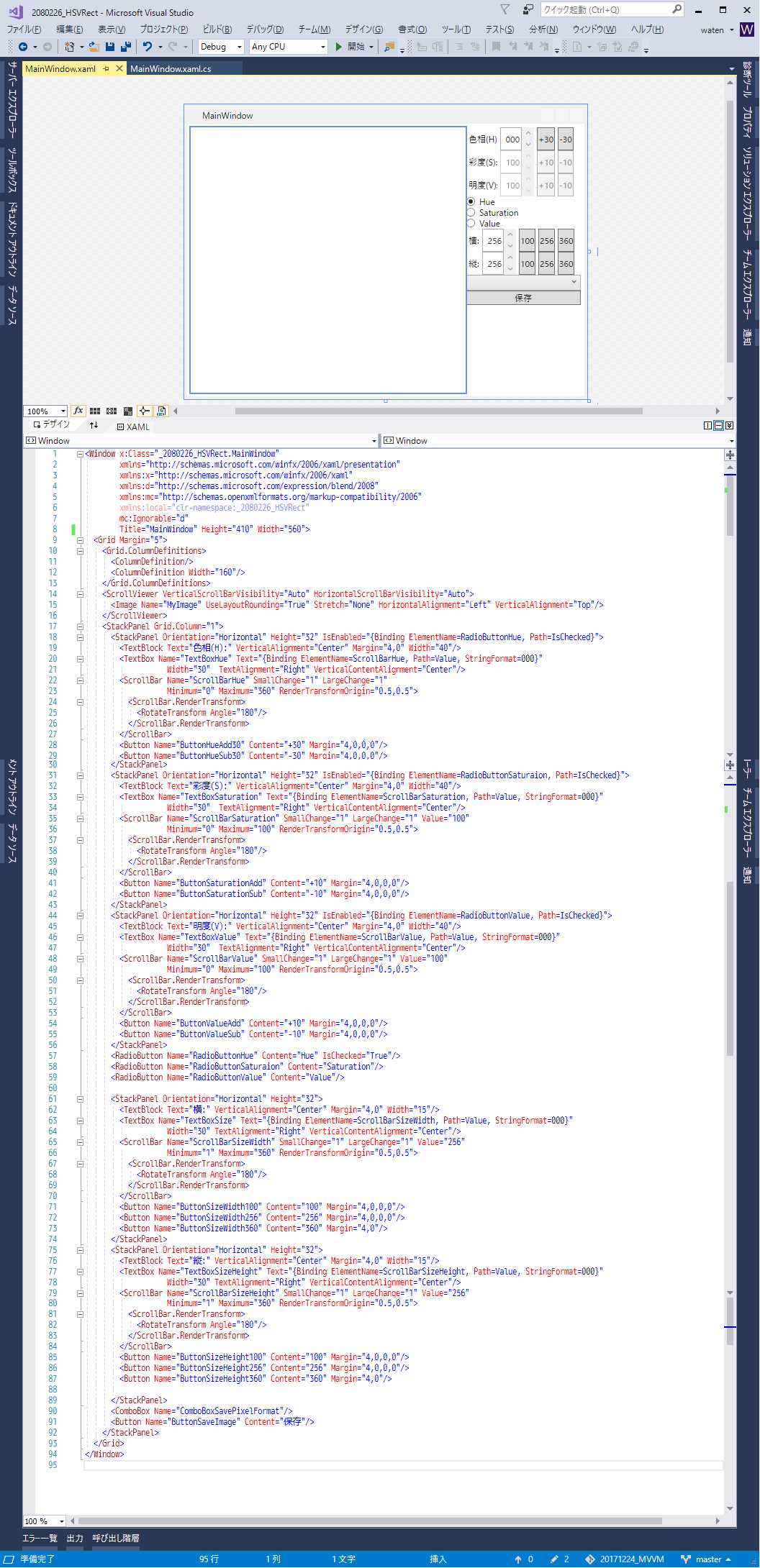Click the Bookmark toolbar icon
Screen dimensions: 760x1568
coord(496,47)
